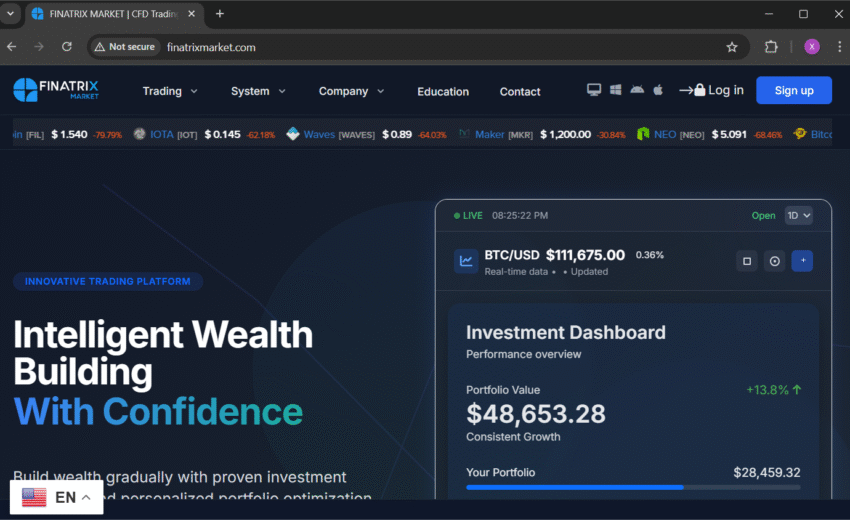Click the Finatrix Market logo
Viewport: 850px width, 520px height.
pyautogui.click(x=56, y=89)
